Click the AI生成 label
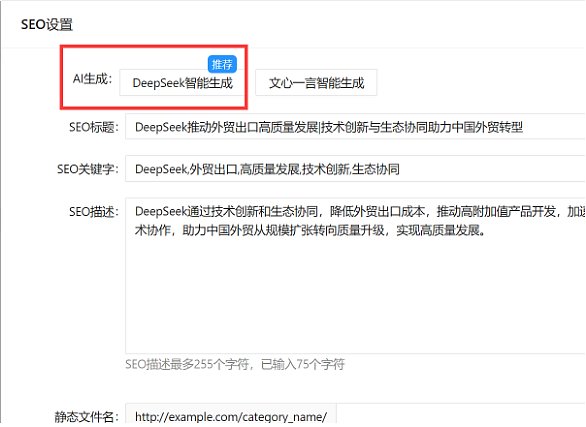The width and height of the screenshot is (586, 427). (92, 79)
